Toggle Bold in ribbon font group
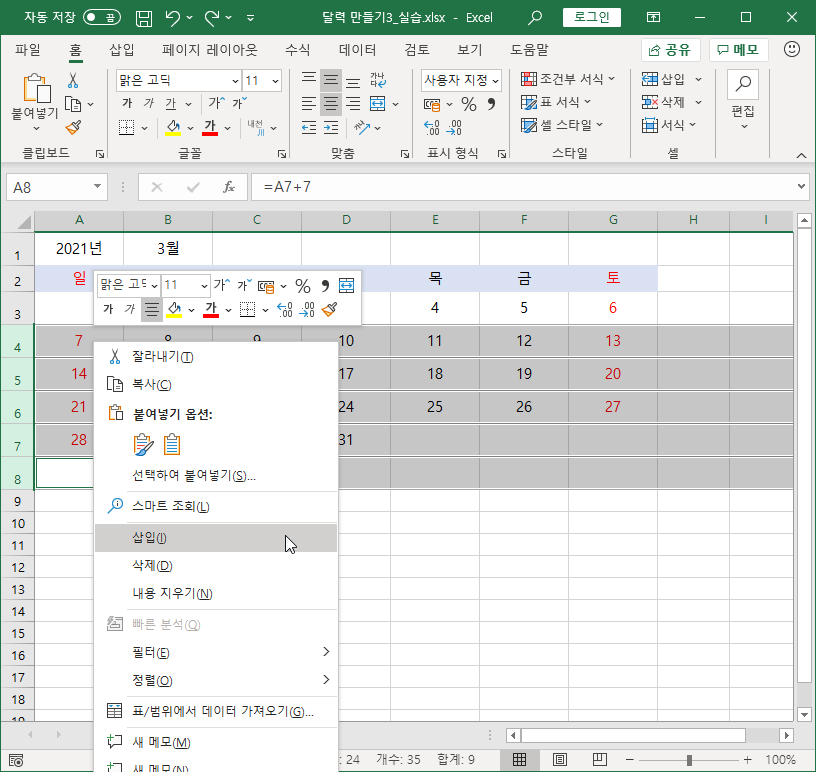The width and height of the screenshot is (816, 772). 127,104
